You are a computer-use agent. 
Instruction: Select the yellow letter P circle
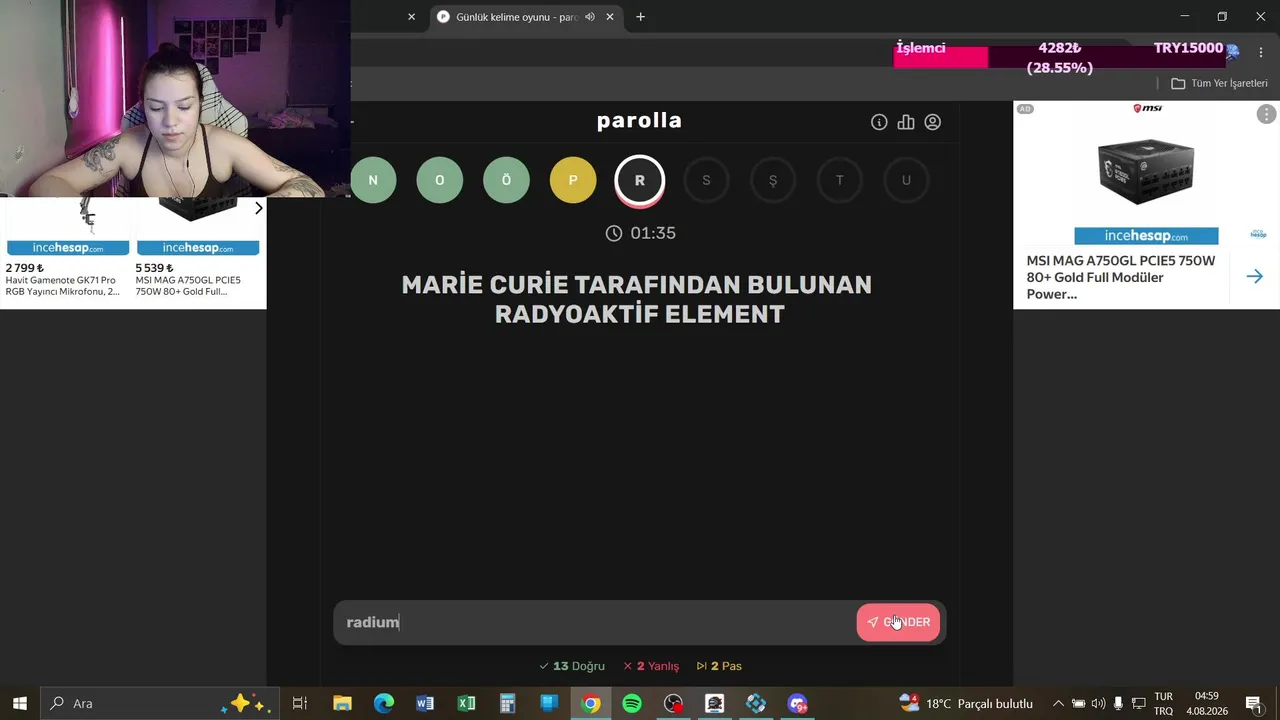[573, 180]
